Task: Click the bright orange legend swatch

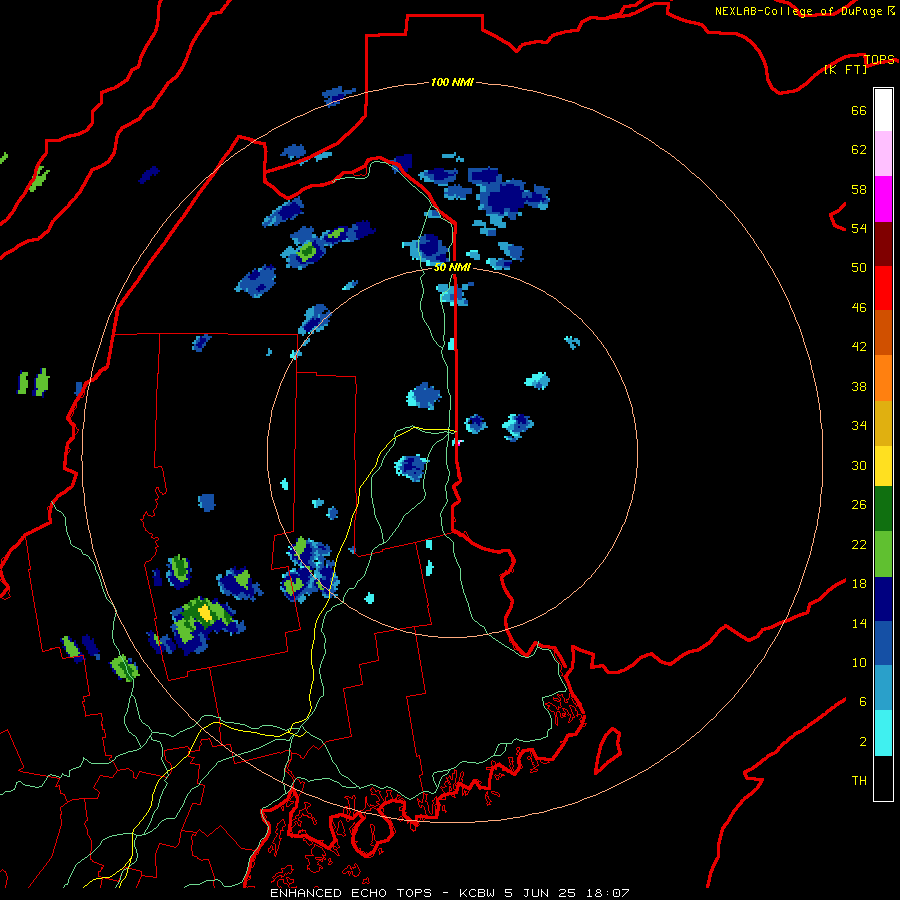Action: (x=883, y=378)
